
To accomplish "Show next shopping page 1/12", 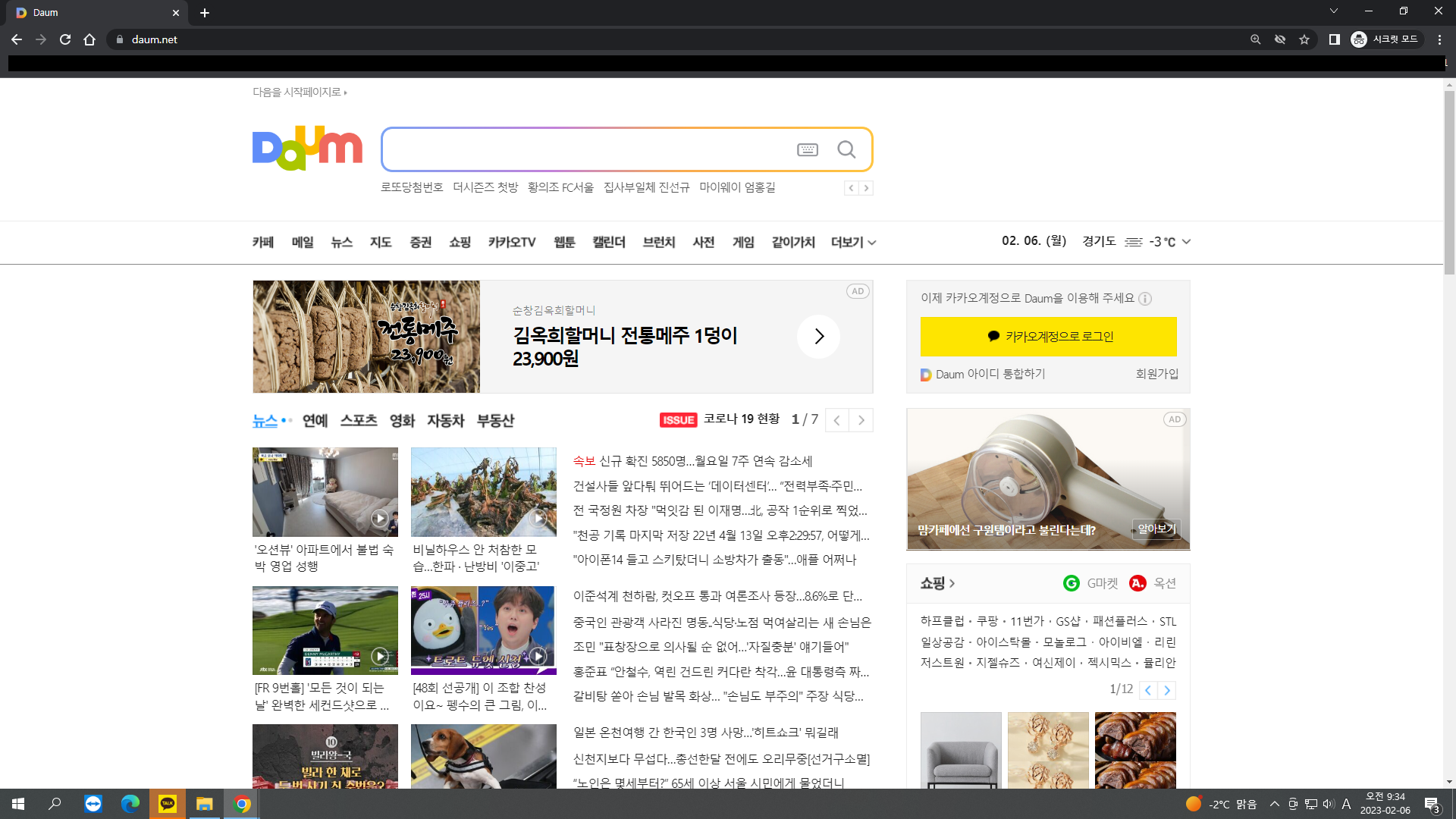I will pos(1168,690).
